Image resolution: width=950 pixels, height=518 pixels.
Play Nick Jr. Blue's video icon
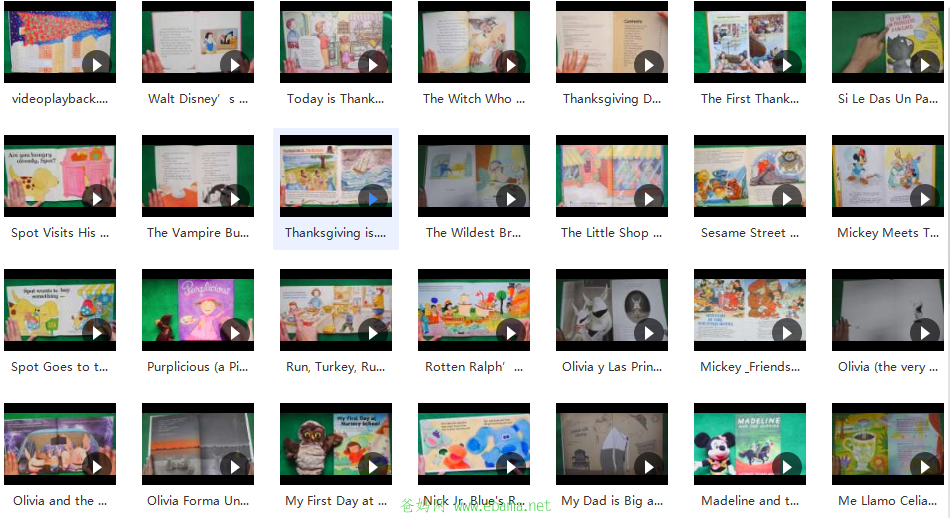coord(511,466)
